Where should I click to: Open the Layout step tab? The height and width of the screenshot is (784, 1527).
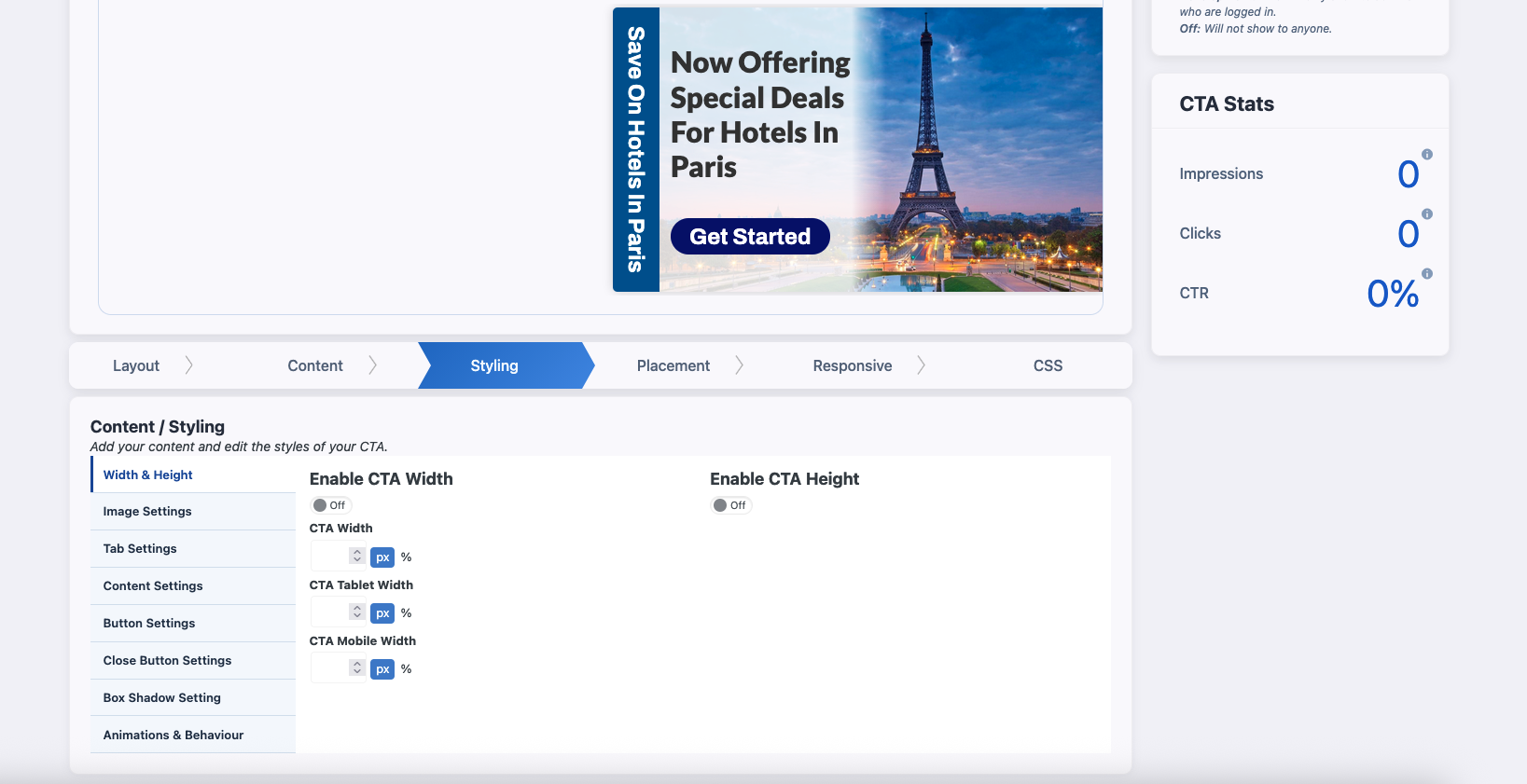click(136, 365)
